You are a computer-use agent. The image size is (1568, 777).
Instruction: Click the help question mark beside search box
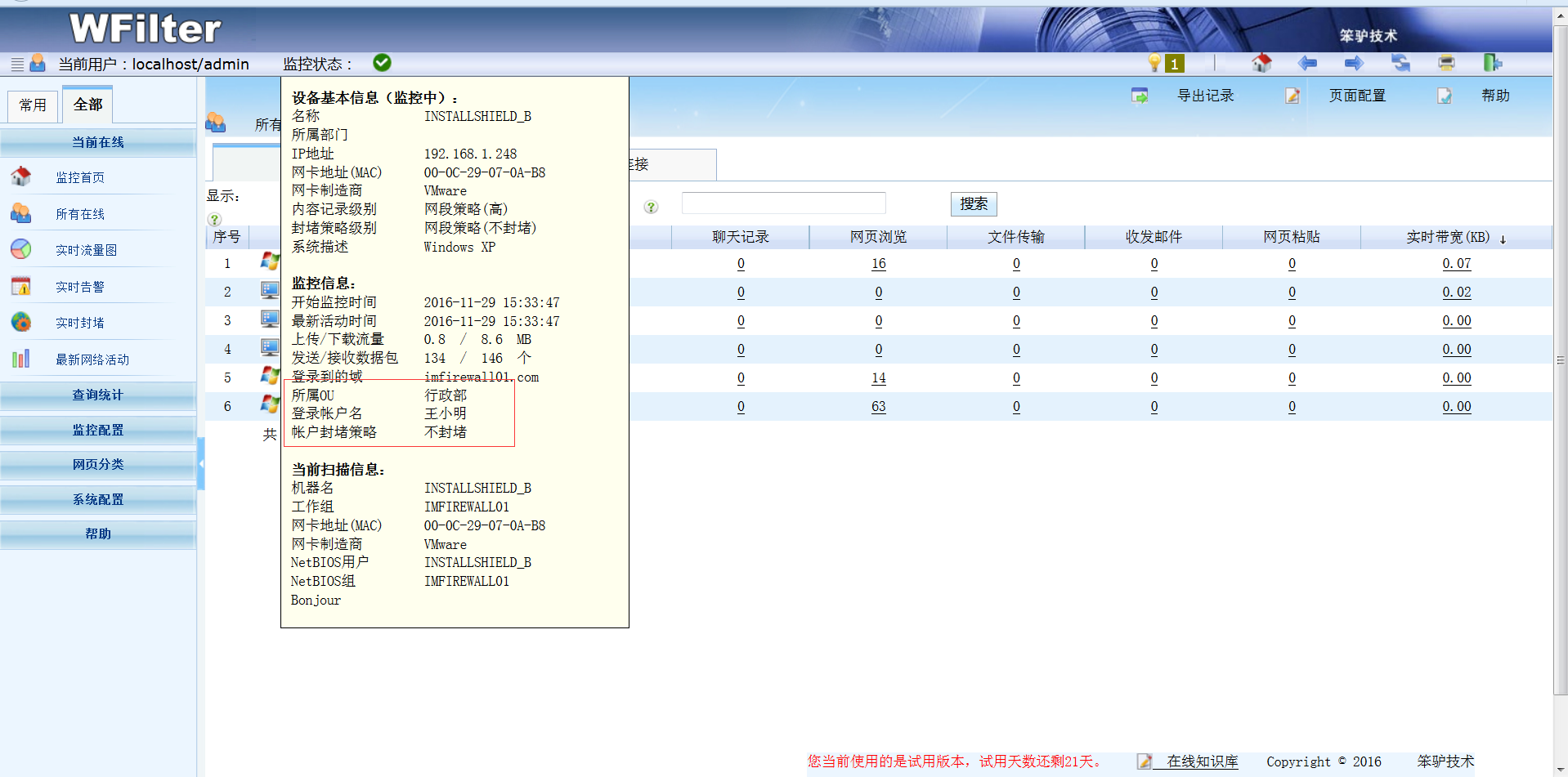point(651,207)
